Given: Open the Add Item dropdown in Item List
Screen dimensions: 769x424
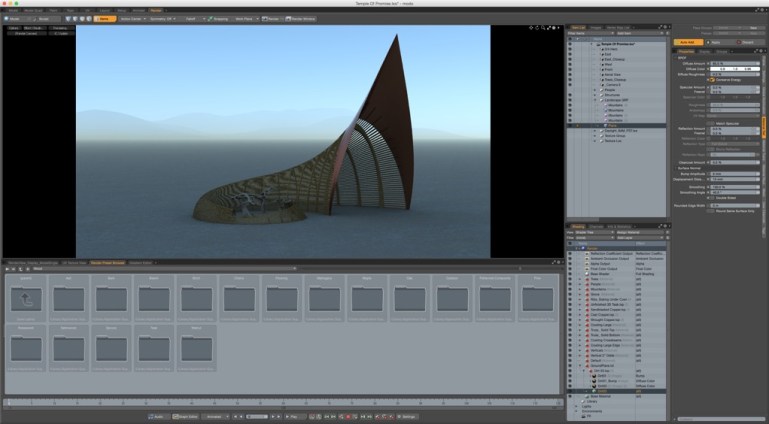Looking at the screenshot, I should (x=641, y=33).
